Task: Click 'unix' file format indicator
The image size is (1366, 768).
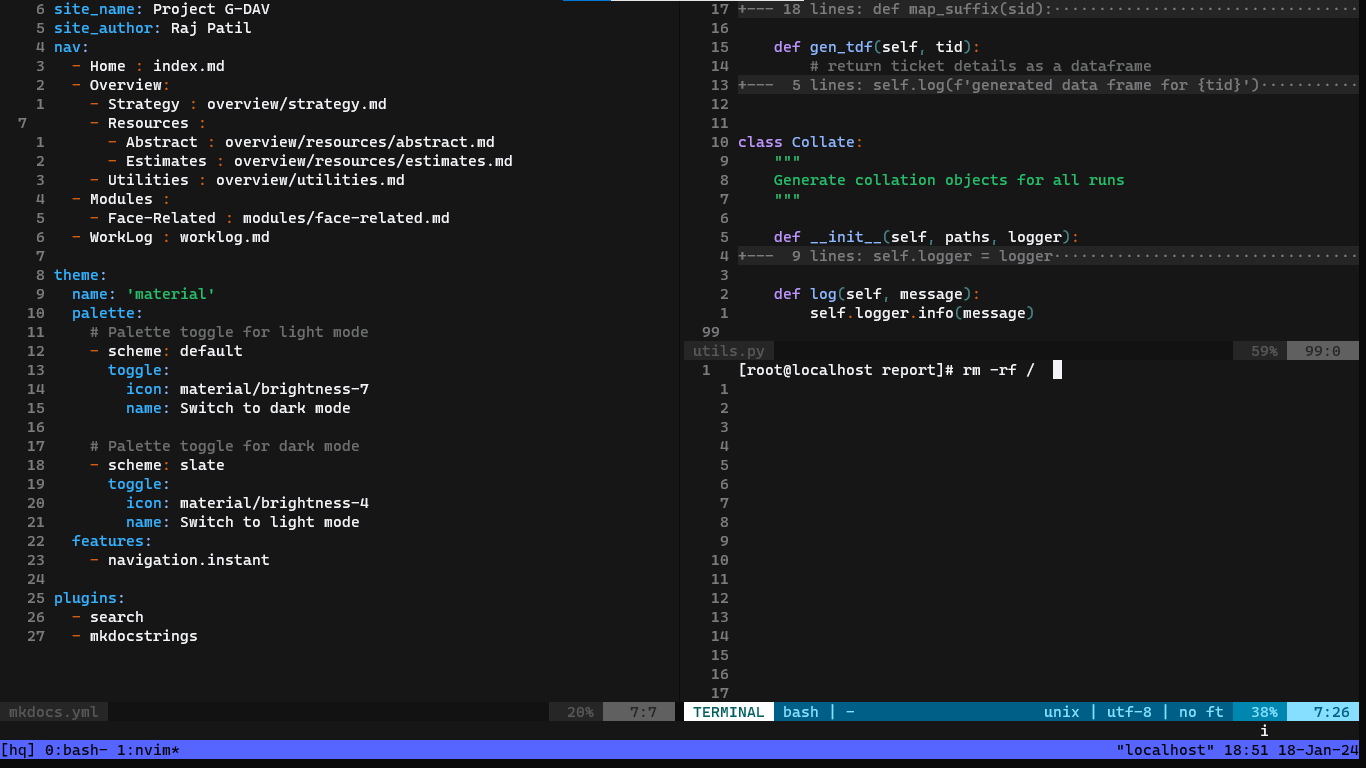Action: [x=1062, y=712]
